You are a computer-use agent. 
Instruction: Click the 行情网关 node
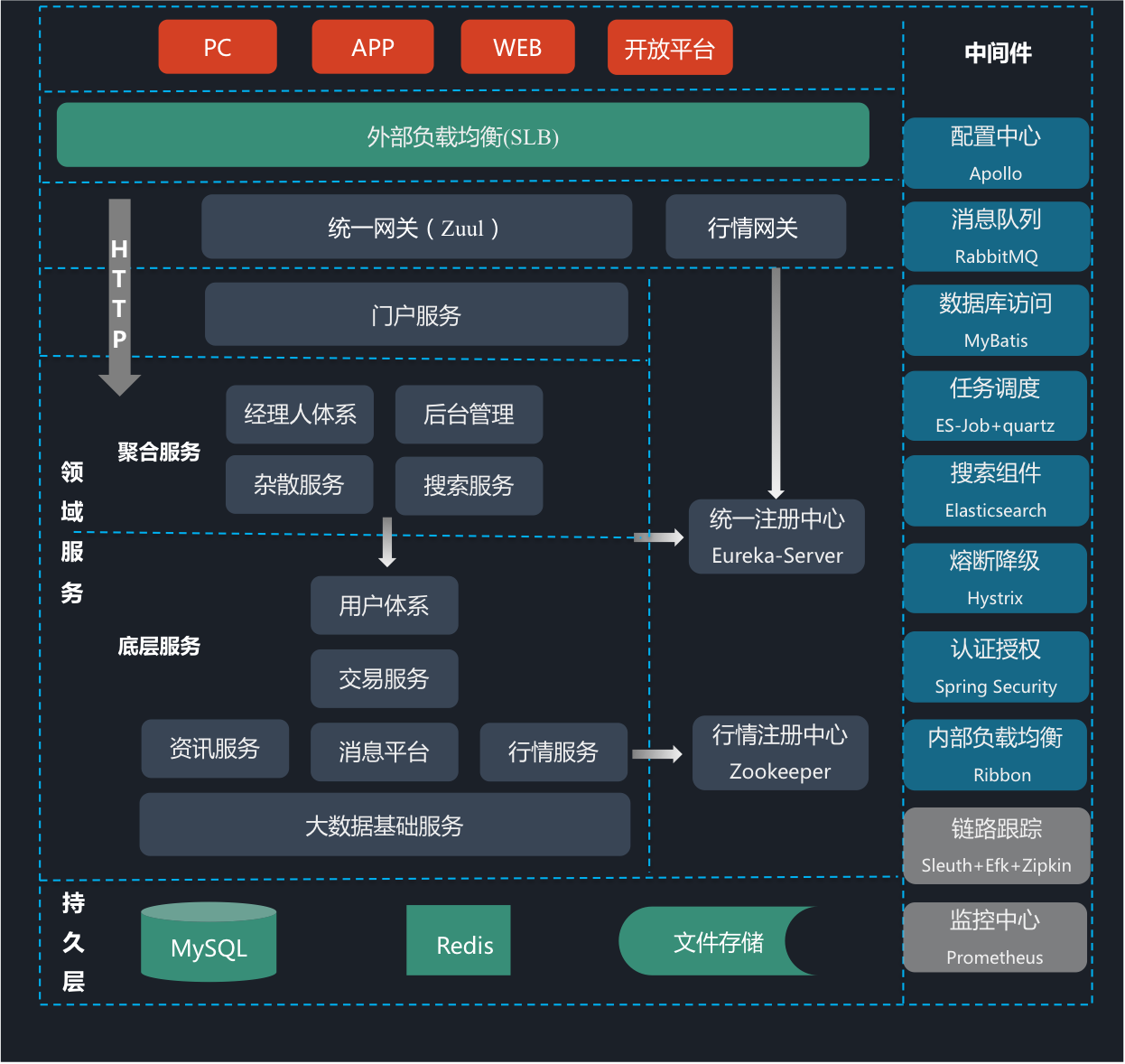pyautogui.click(x=756, y=228)
